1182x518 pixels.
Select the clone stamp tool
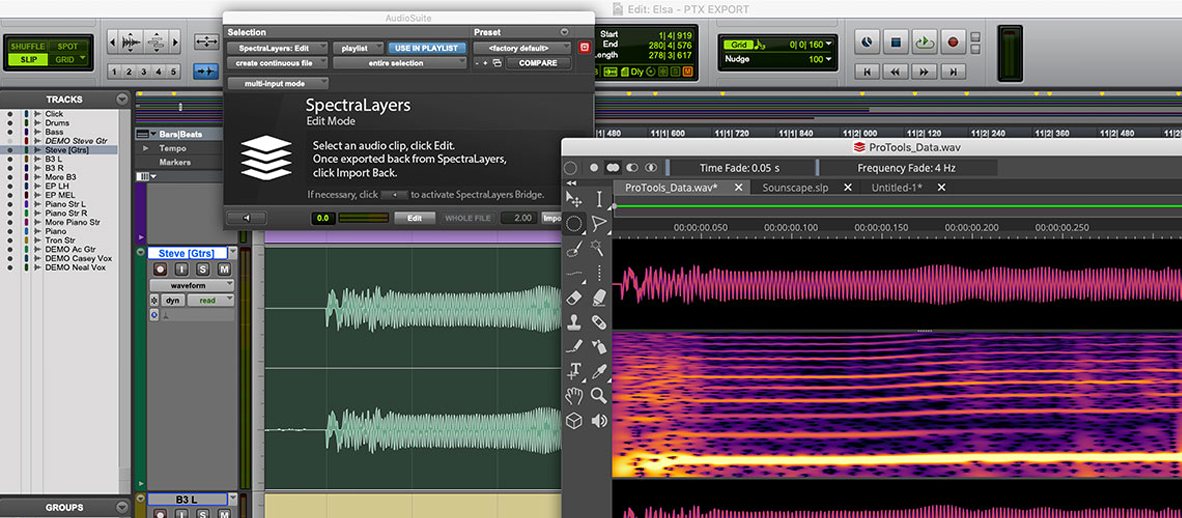click(574, 322)
